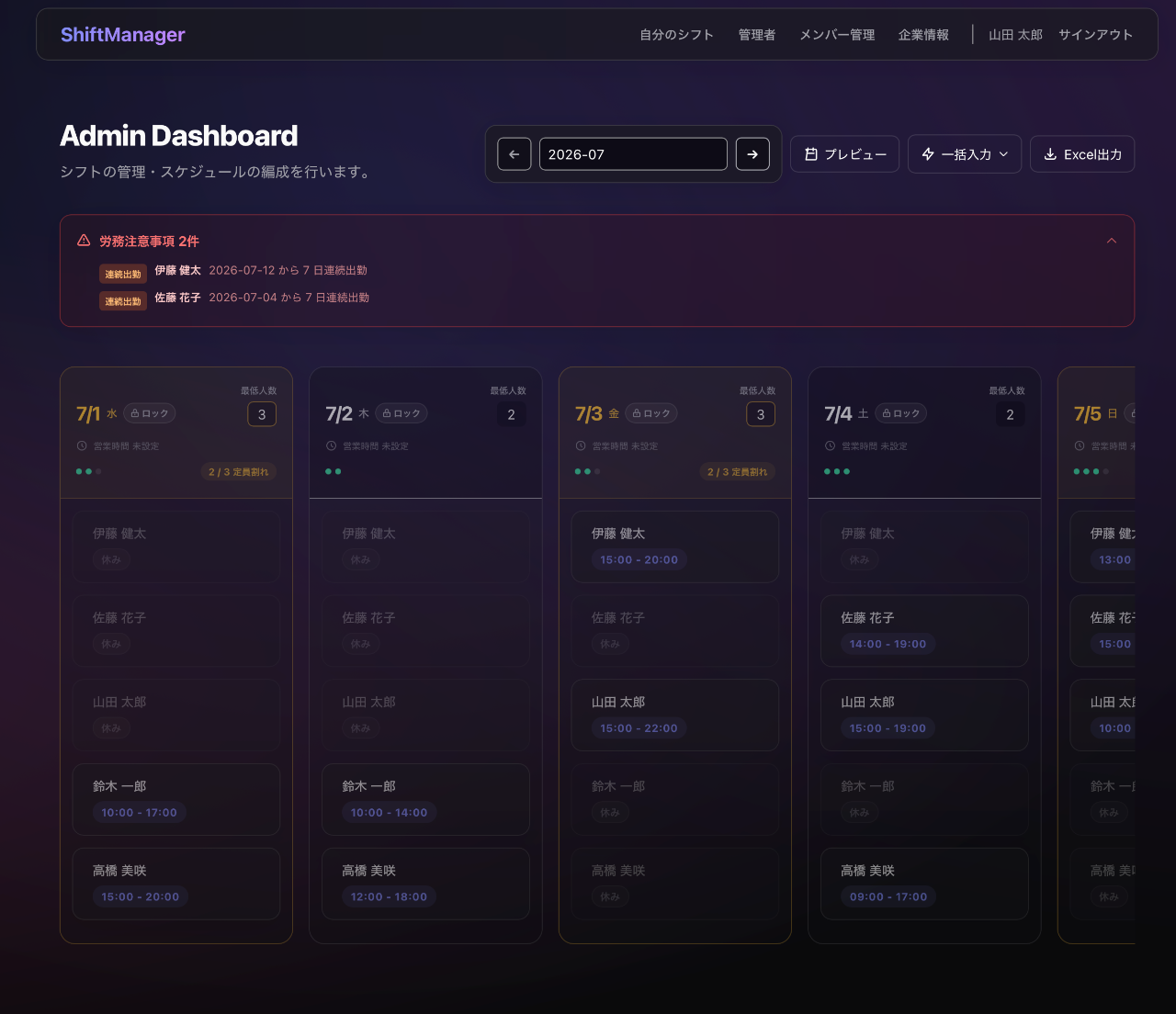Click the calendar icon on プレビュー button
The width and height of the screenshot is (1176, 1014).
pyautogui.click(x=811, y=154)
